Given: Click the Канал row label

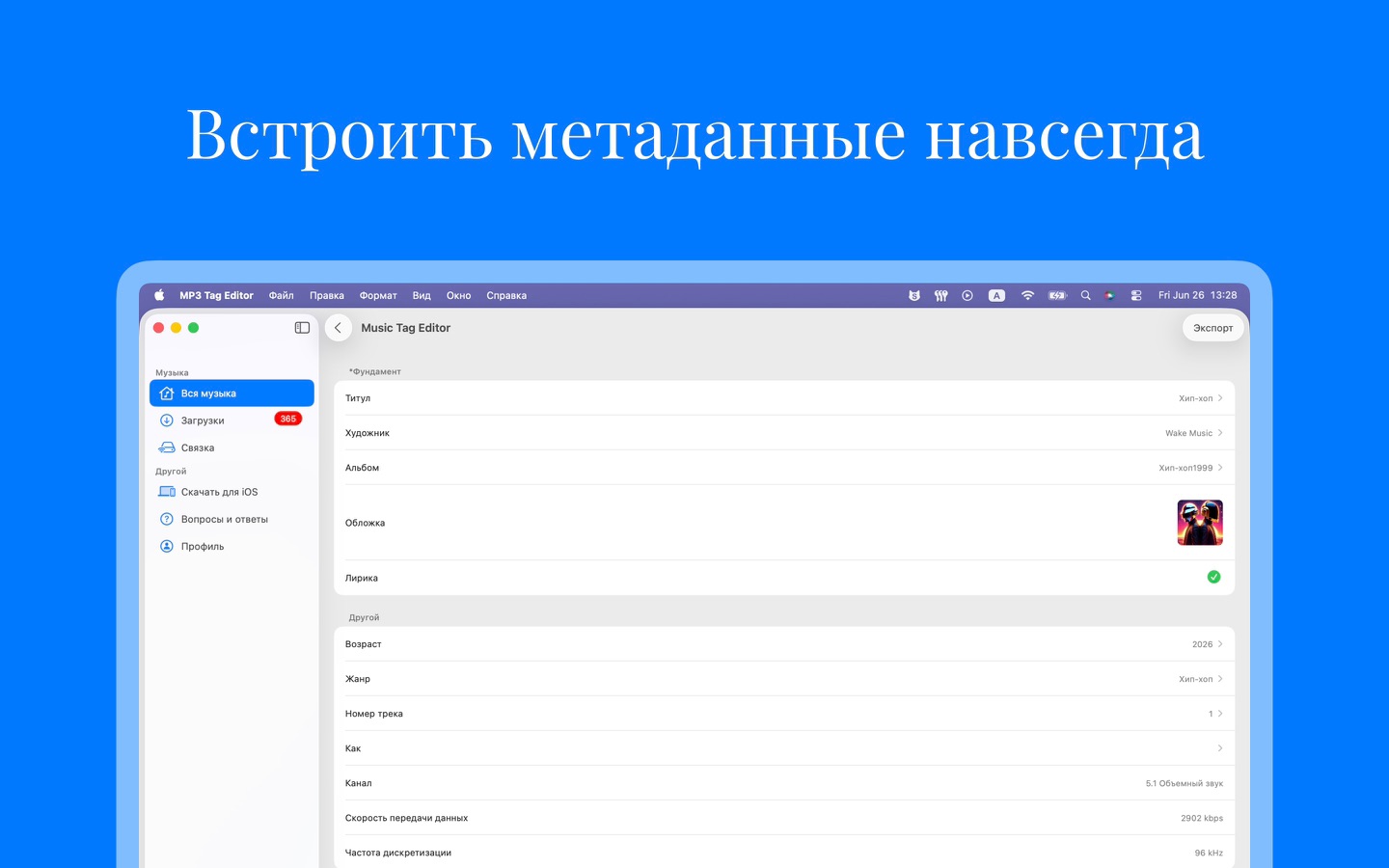Looking at the screenshot, I should [358, 783].
